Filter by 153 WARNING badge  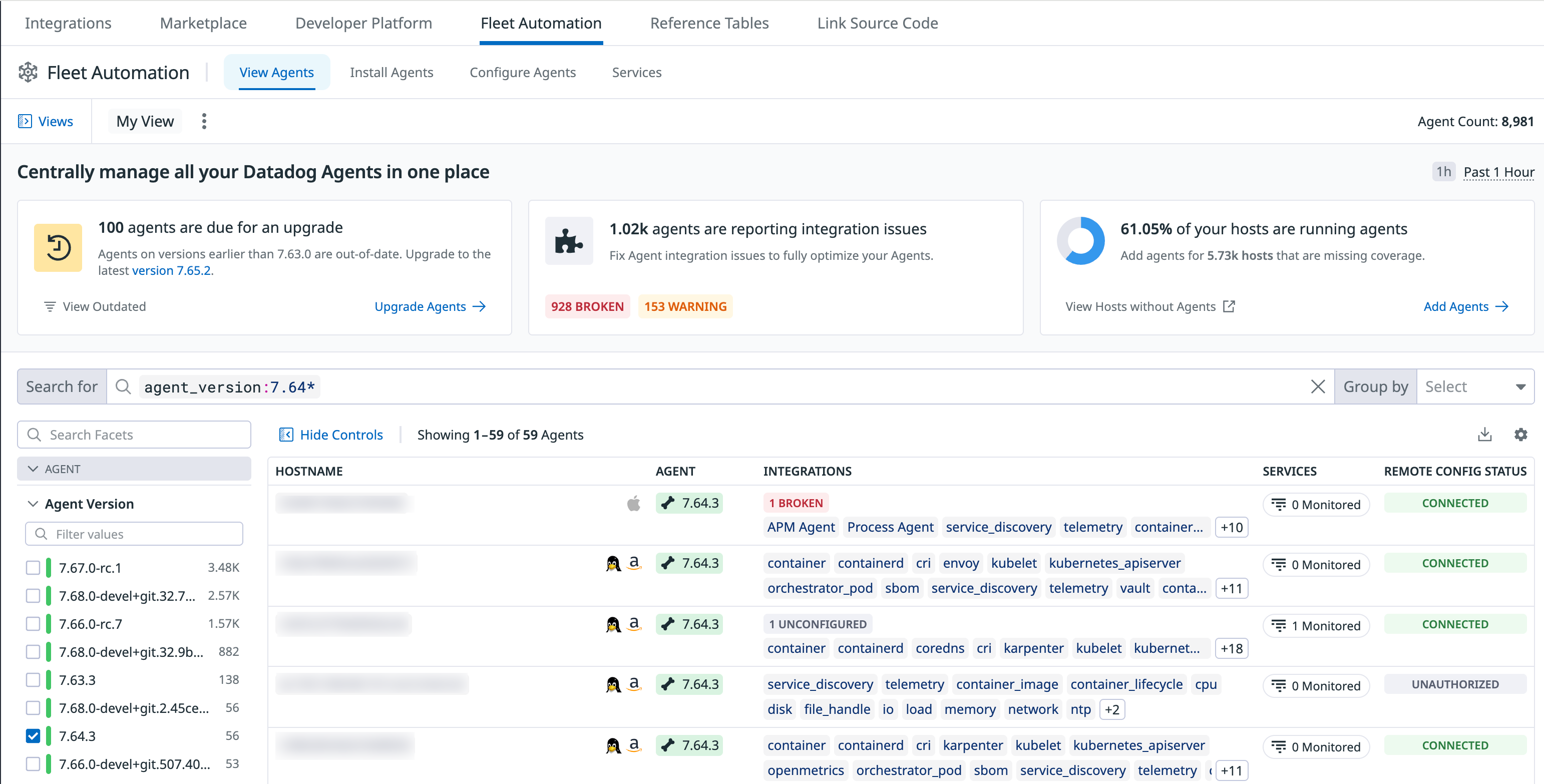point(685,306)
